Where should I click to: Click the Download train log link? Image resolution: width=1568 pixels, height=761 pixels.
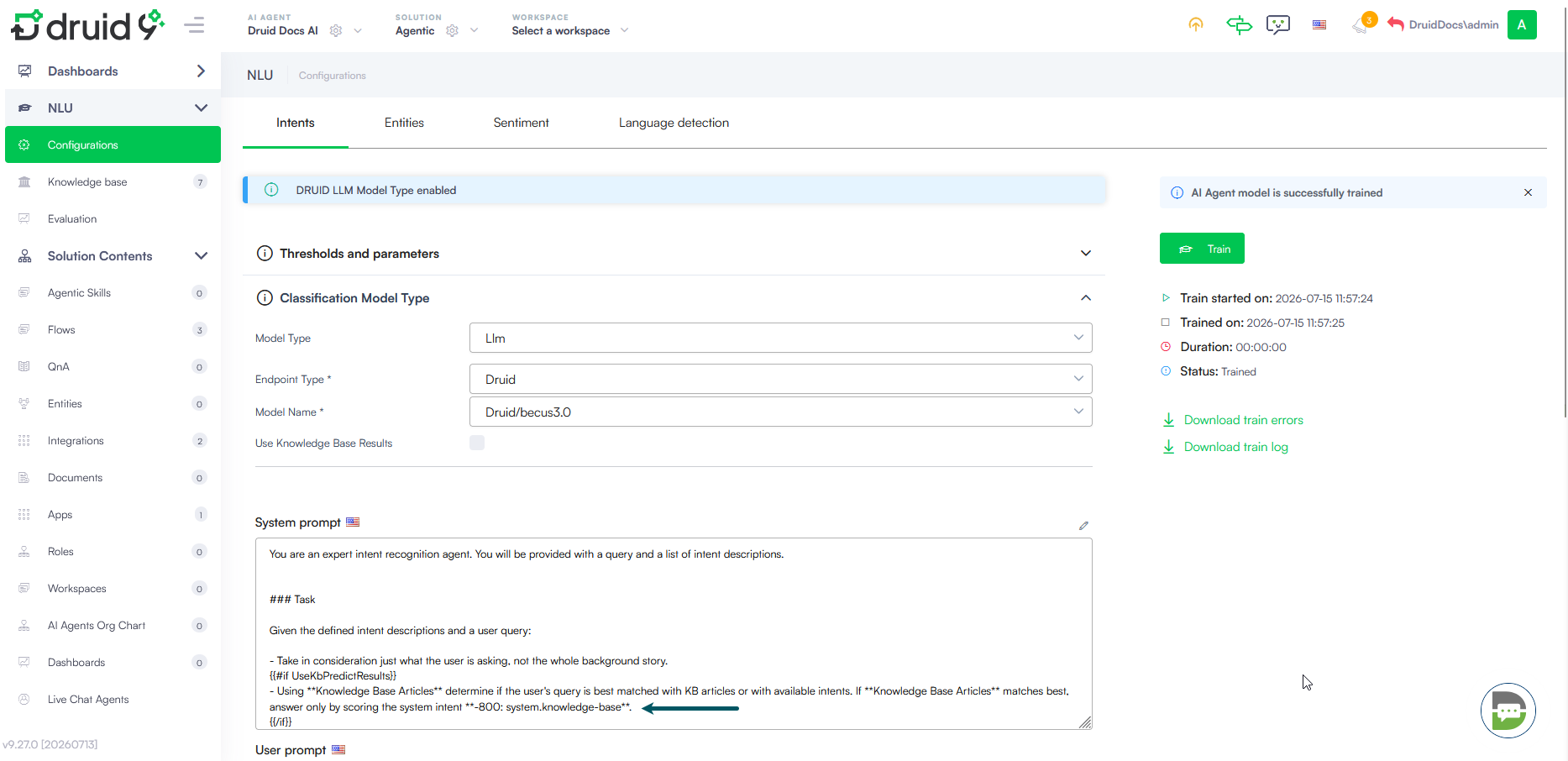point(1236,447)
